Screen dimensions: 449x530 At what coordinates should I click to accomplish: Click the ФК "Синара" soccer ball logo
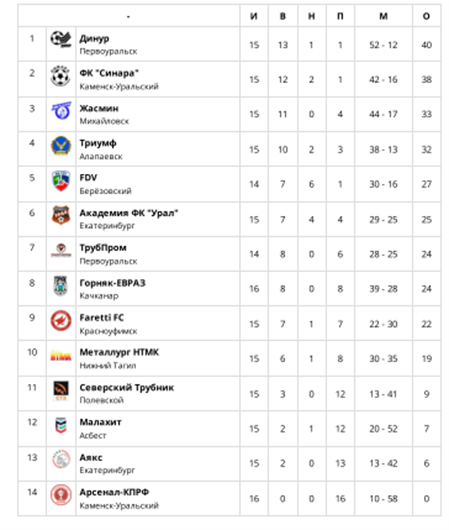61,76
